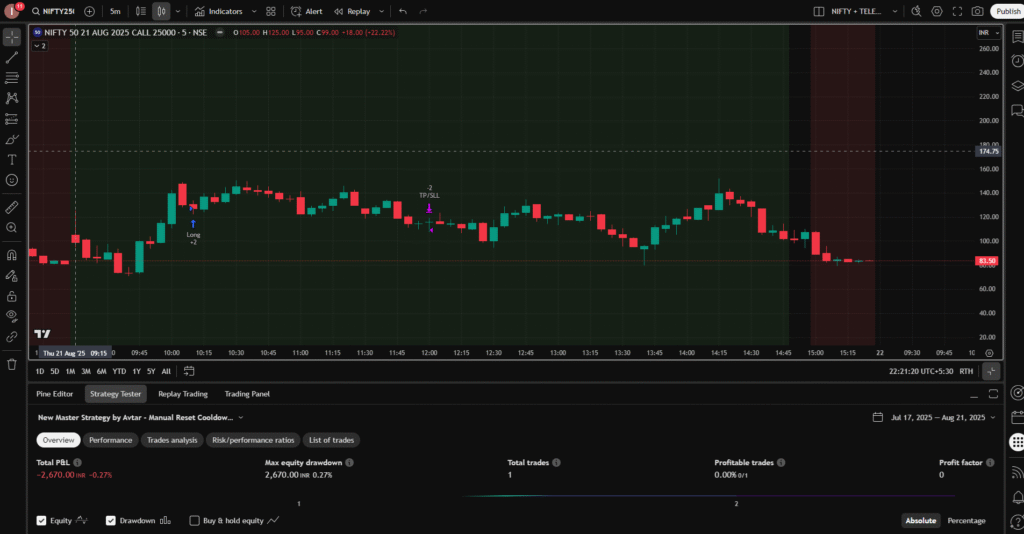Change the Jul 17 – Aug 21 date range
1024x534 pixels.
935,418
